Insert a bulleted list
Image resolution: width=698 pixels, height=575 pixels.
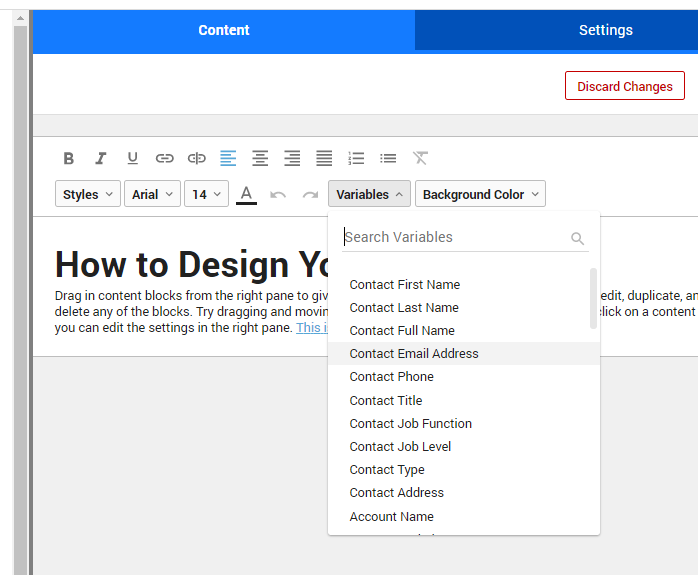click(388, 158)
